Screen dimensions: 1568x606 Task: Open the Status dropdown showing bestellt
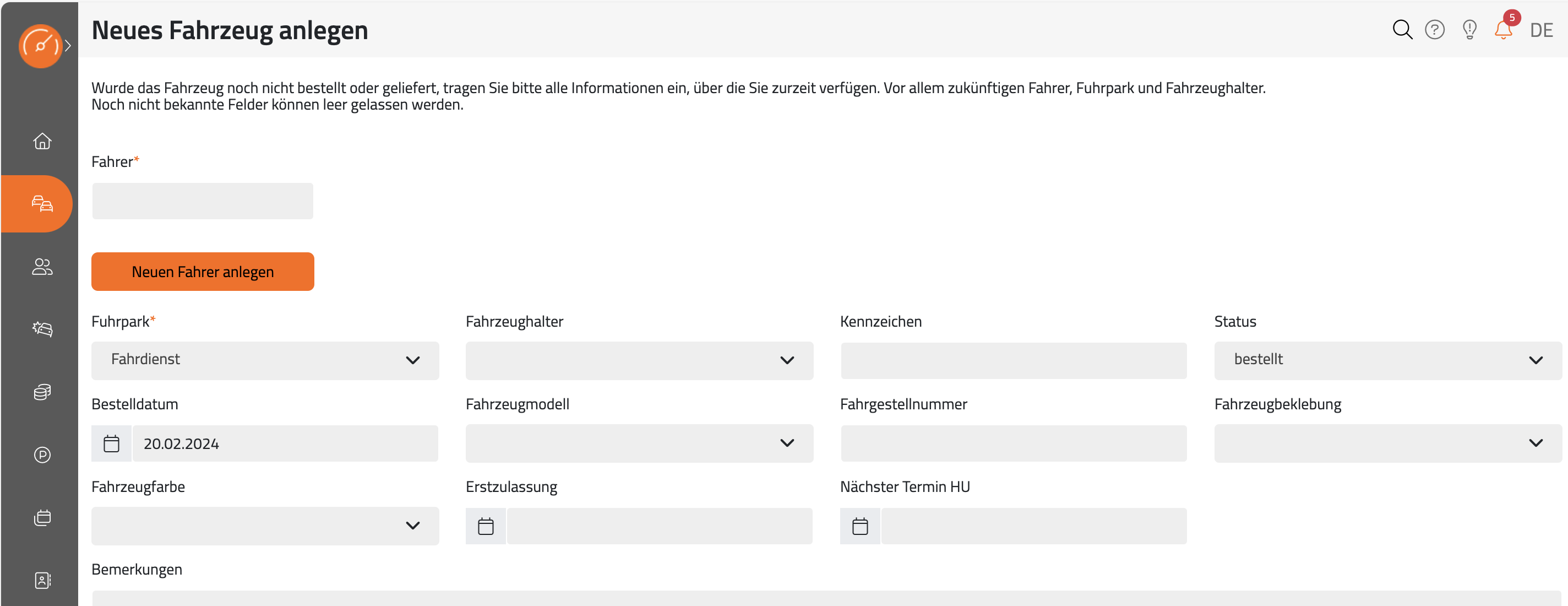tap(1388, 360)
